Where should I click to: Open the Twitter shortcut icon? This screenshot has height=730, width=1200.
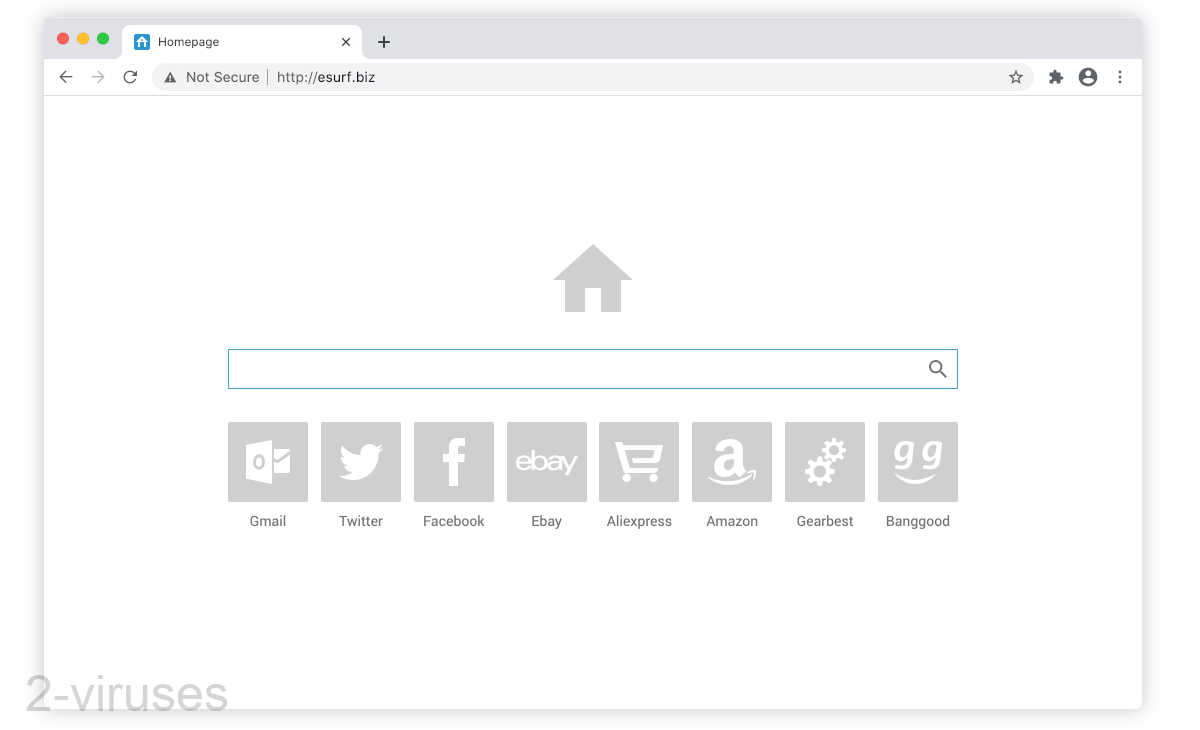360,462
